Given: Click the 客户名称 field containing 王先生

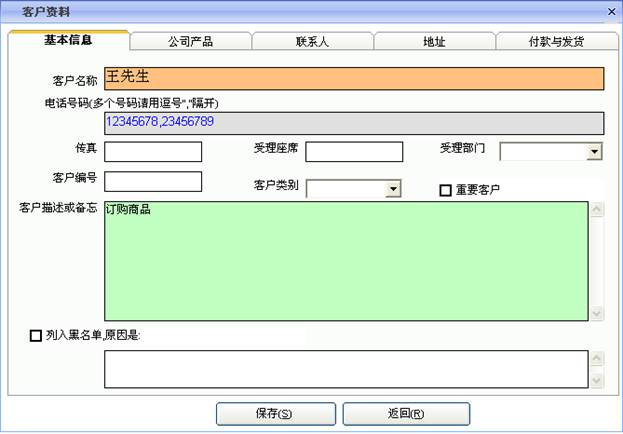Looking at the screenshot, I should pyautogui.click(x=354, y=79).
